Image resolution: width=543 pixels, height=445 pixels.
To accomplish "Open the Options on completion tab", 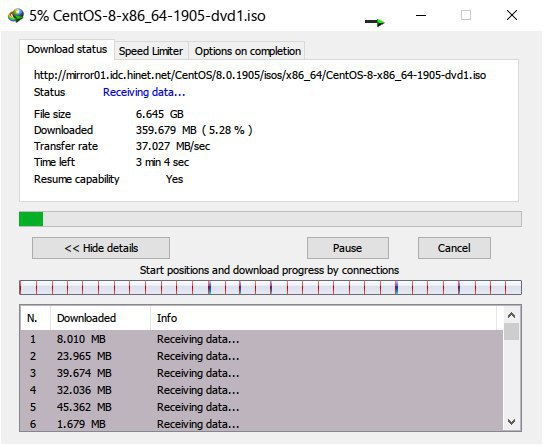I will tap(248, 51).
